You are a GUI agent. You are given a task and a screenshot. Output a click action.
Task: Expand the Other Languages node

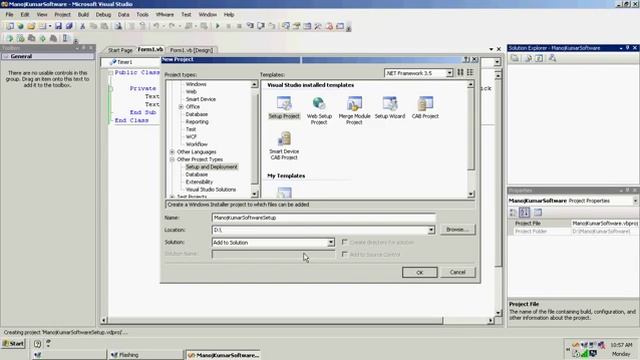tap(172, 152)
